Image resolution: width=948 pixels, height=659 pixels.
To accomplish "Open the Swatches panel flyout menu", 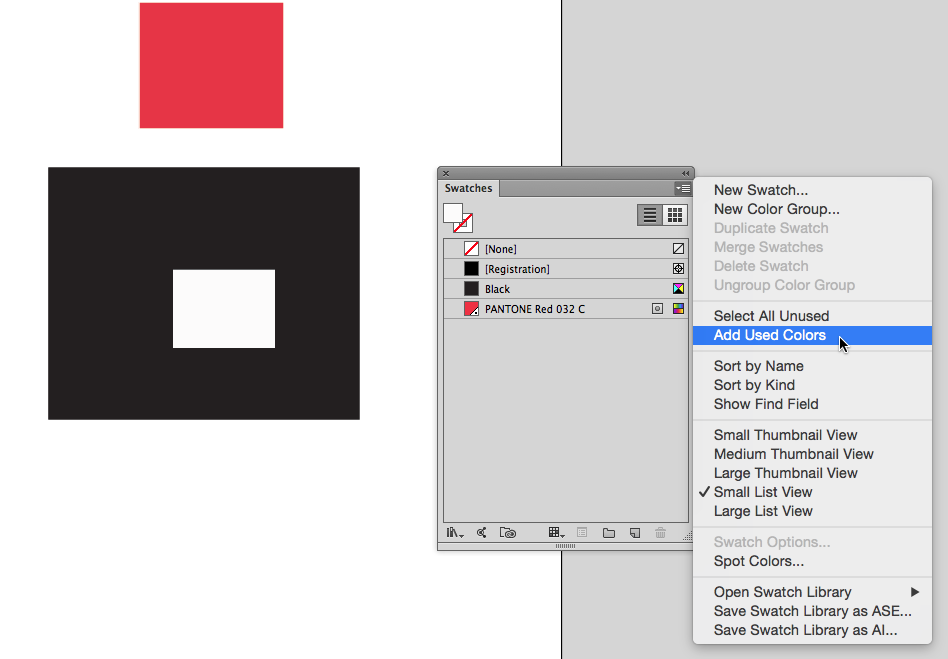I will (x=683, y=188).
